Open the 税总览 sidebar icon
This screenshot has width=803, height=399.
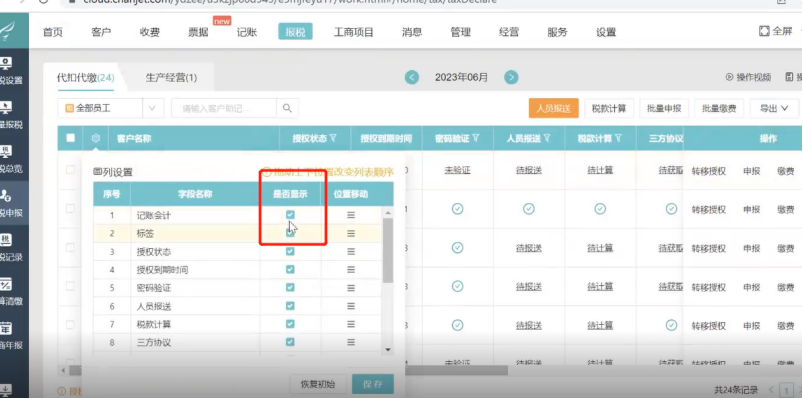[6, 152]
